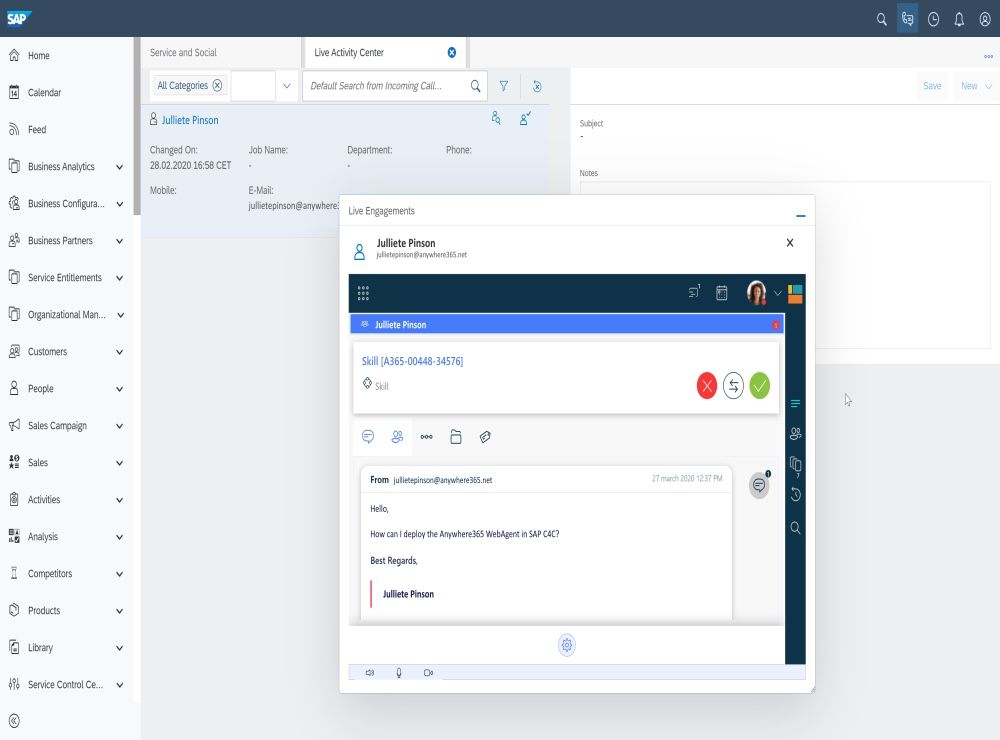
Task: Click the colored tiles logo in widget
Action: coord(795,294)
